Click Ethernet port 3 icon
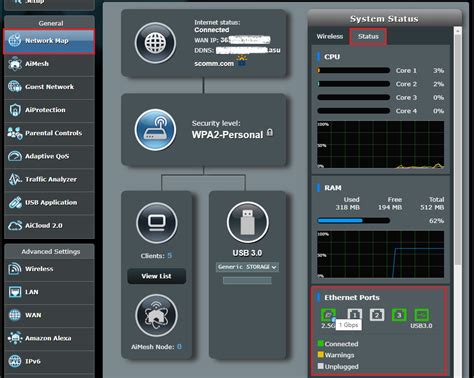474x378 pixels. click(399, 315)
